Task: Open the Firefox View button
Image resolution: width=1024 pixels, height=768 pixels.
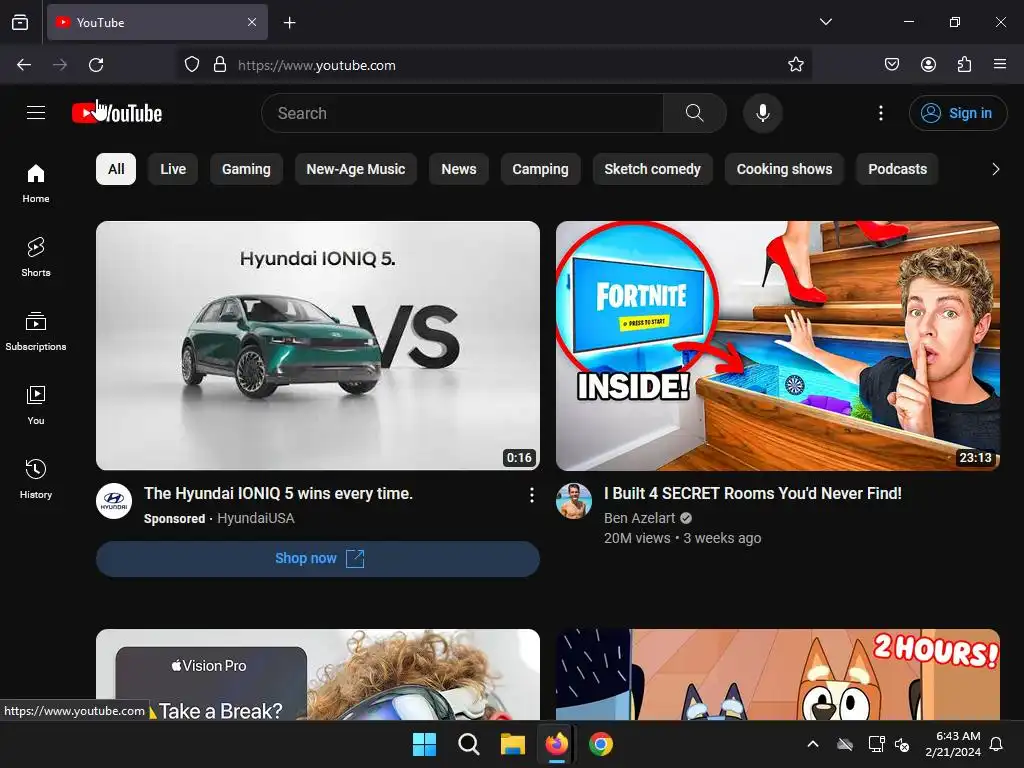Action: tap(20, 22)
